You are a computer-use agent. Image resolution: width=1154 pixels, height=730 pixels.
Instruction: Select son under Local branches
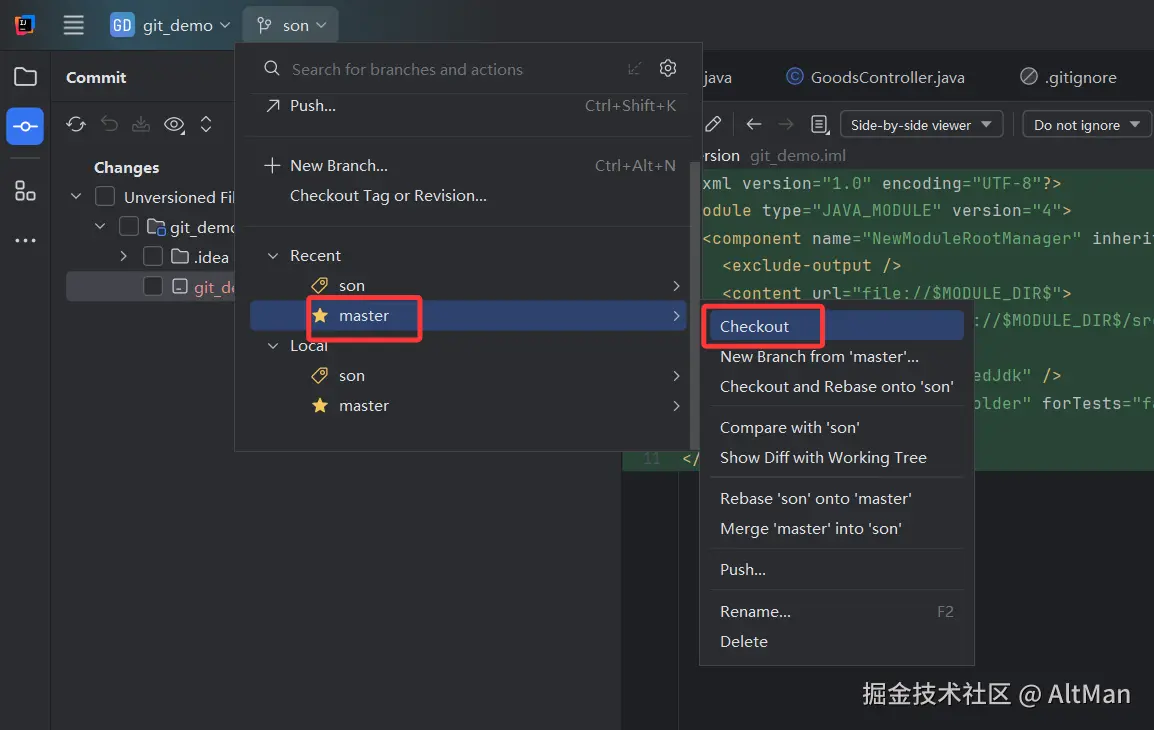[468, 376]
